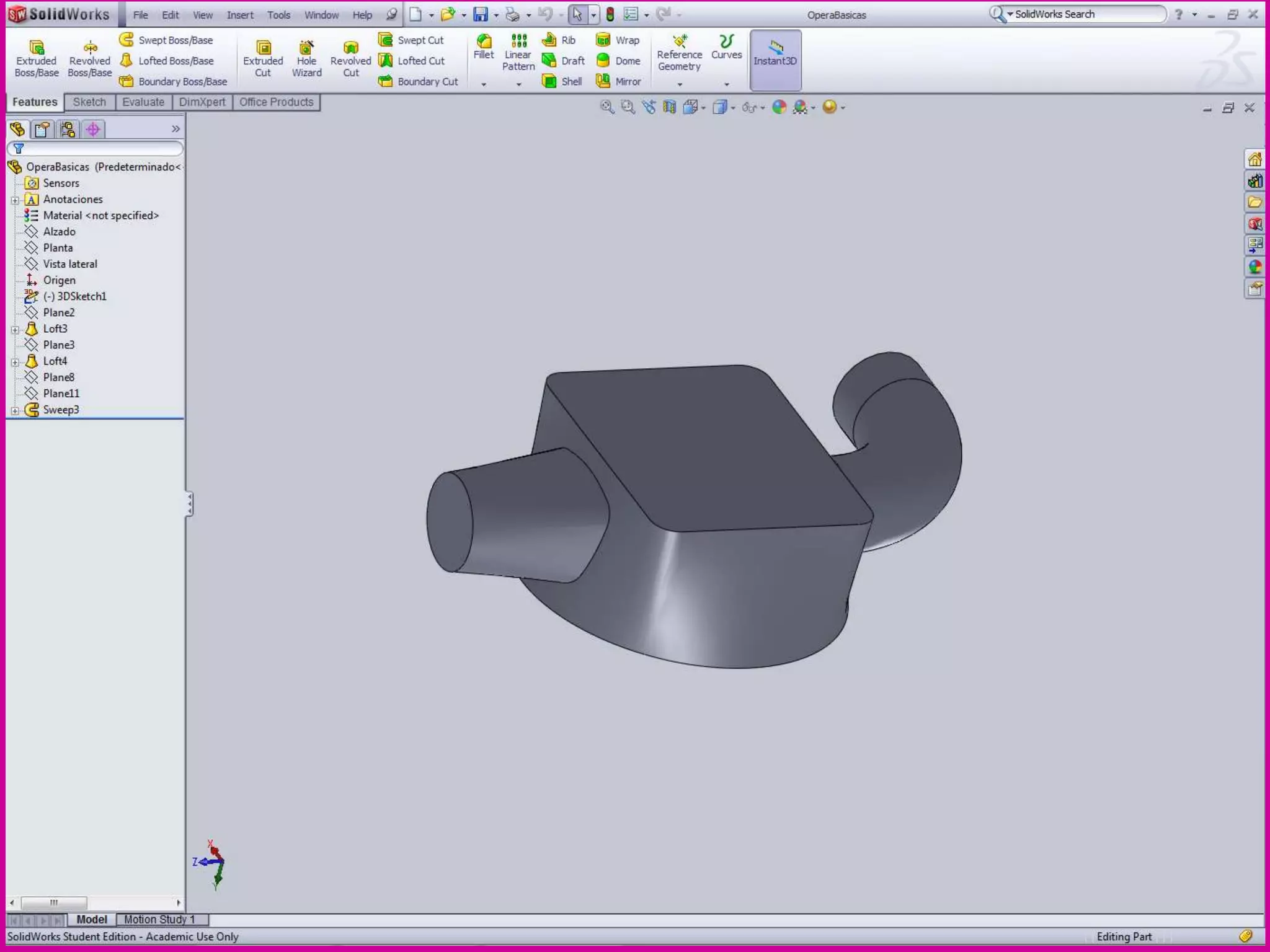Open the Reference Geometry dropdown arrow
Screen dimensions: 1270x952
(680, 84)
